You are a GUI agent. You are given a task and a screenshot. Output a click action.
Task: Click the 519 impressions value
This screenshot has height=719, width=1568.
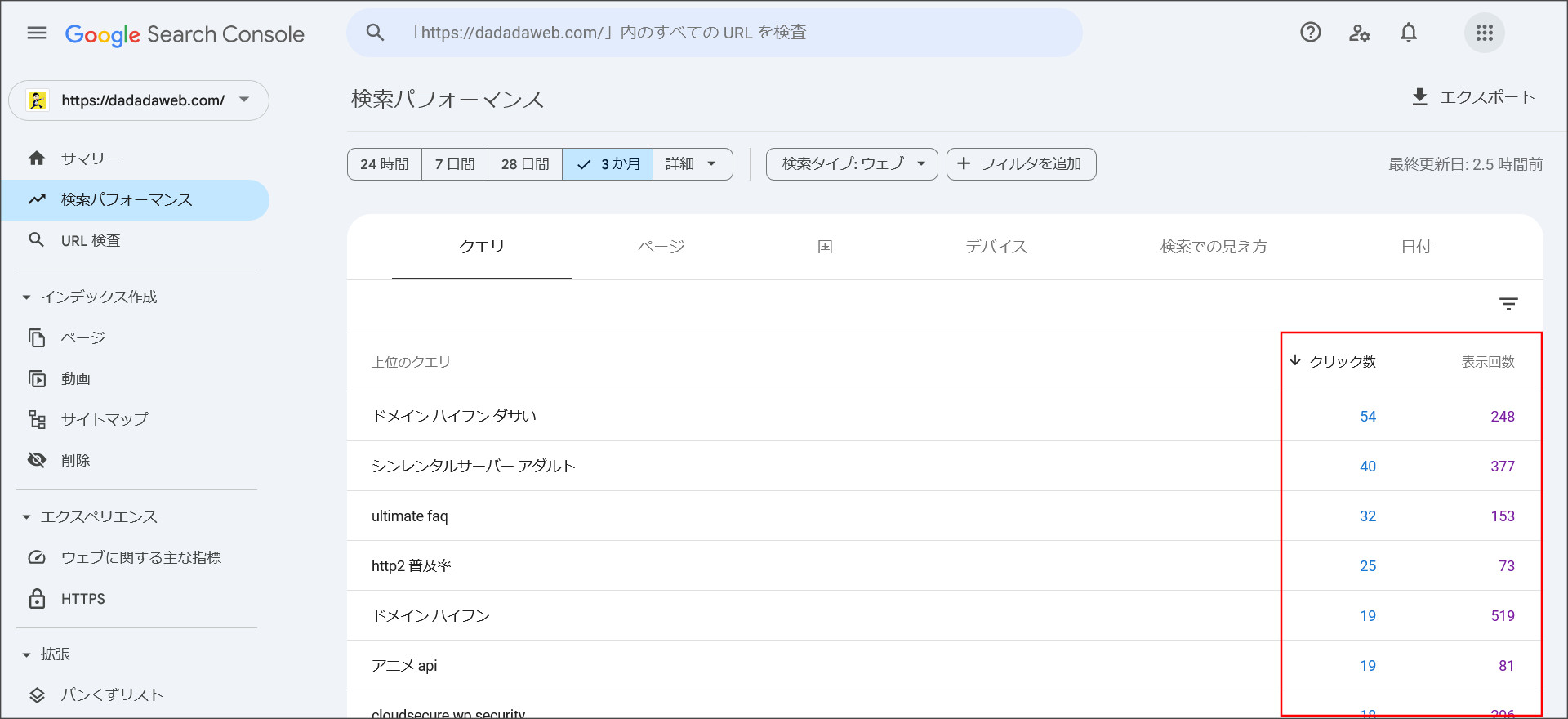point(1503,616)
